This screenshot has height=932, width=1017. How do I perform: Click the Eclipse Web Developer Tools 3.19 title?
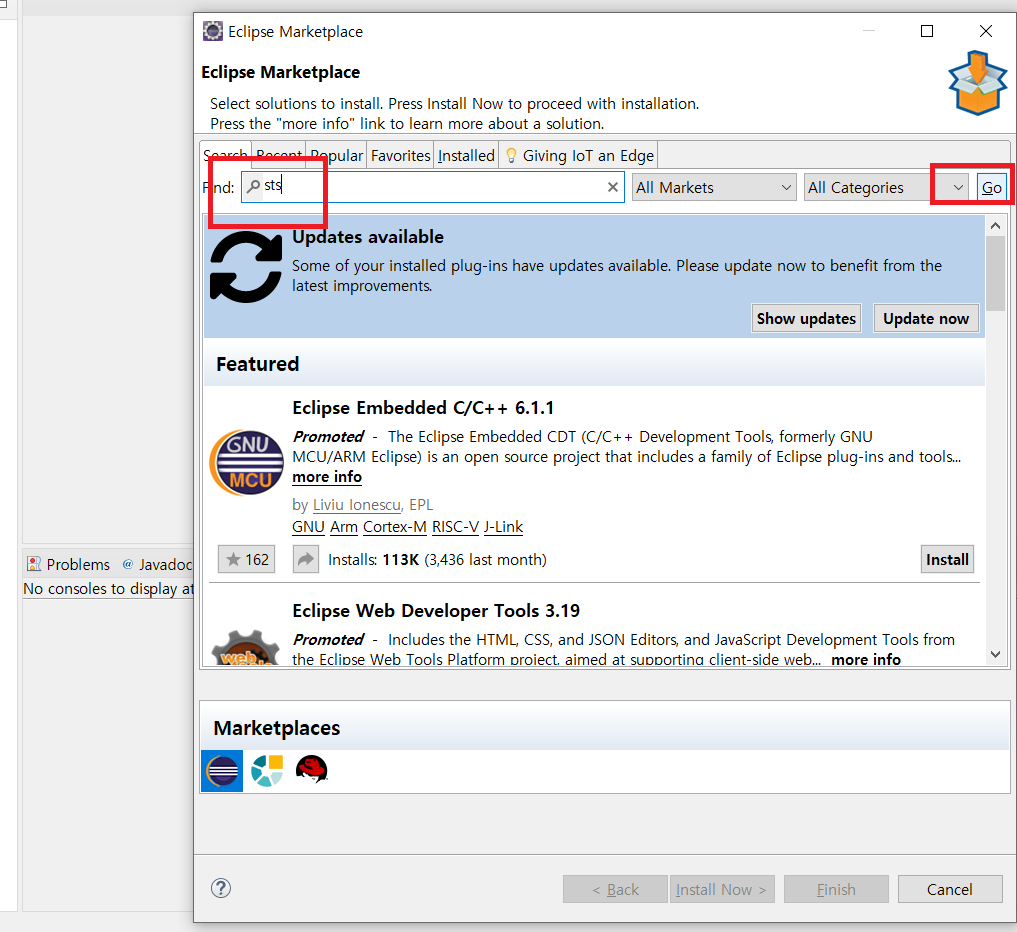click(x=436, y=611)
